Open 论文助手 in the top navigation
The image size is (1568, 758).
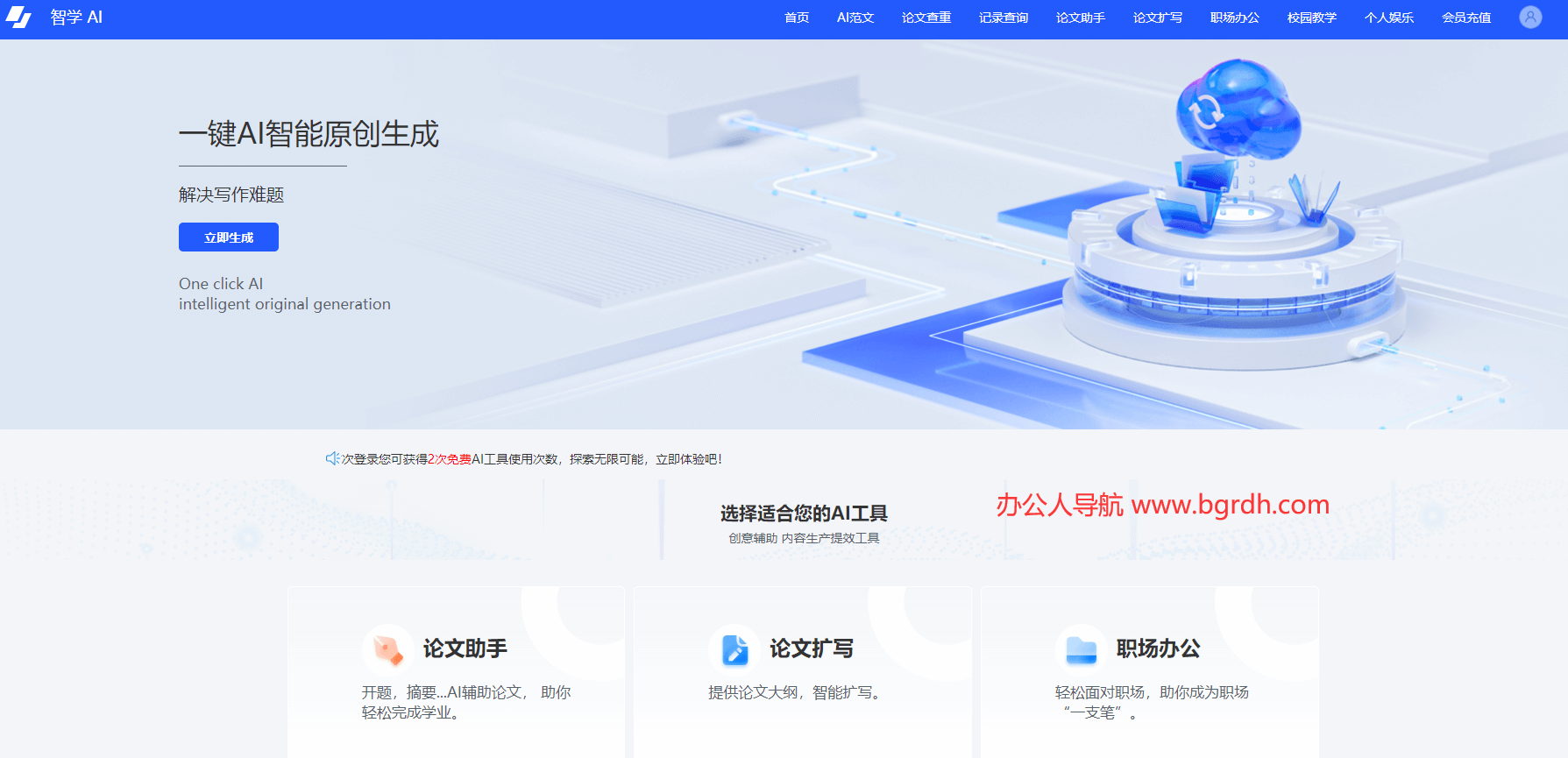point(1080,18)
